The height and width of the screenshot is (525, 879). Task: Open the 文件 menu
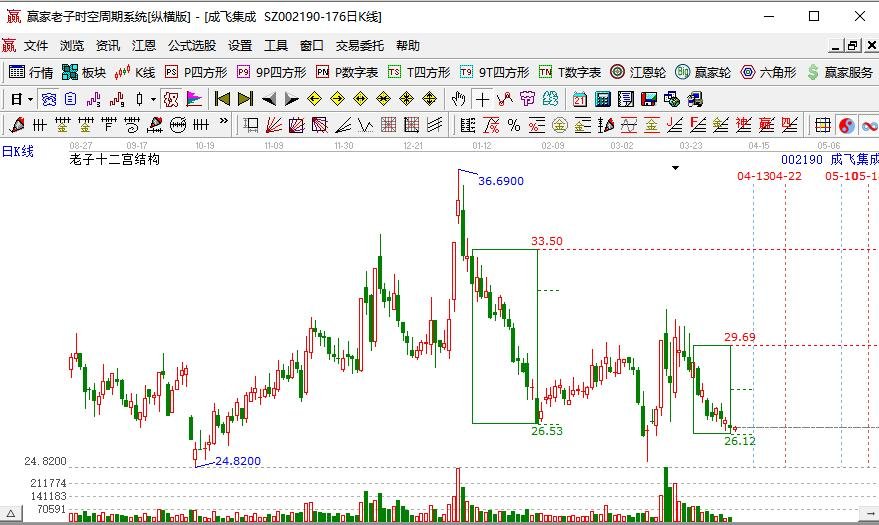pos(36,45)
